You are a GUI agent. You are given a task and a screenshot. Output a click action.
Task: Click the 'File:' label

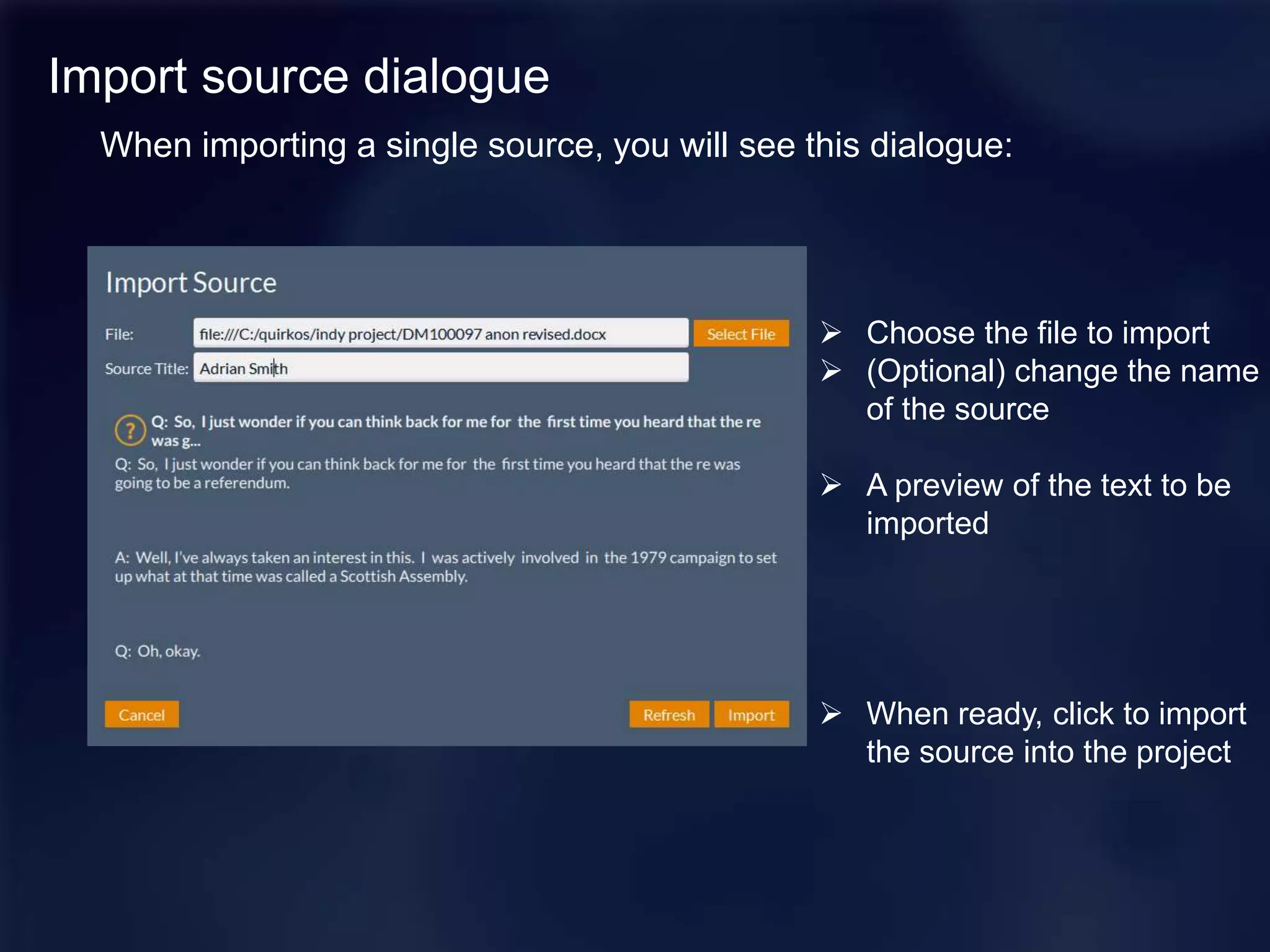click(119, 335)
